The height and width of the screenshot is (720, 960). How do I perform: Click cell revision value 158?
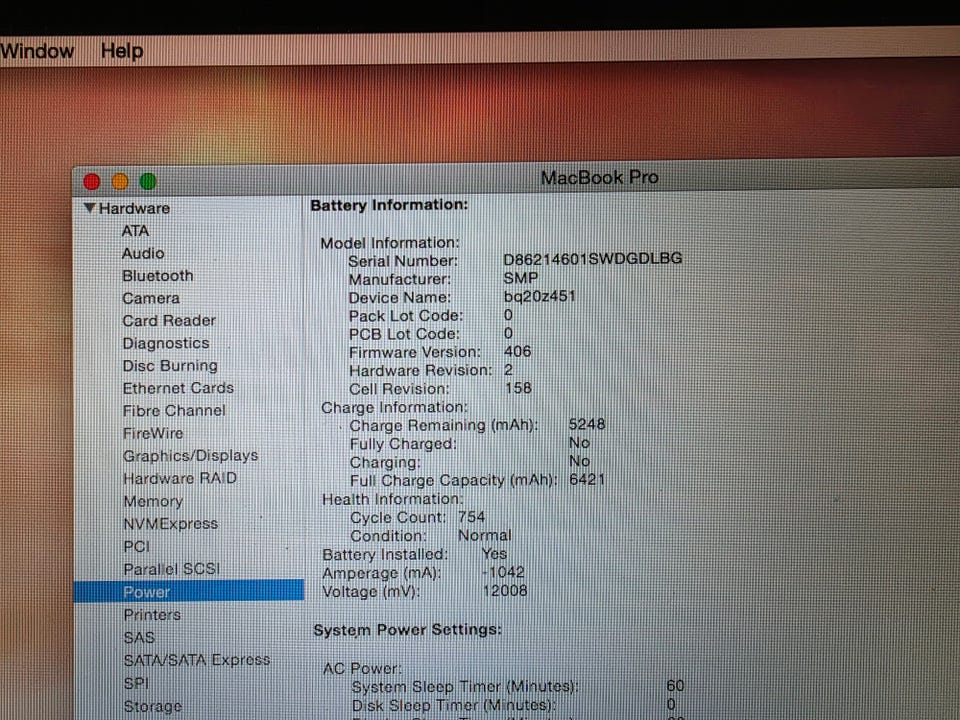[518, 388]
